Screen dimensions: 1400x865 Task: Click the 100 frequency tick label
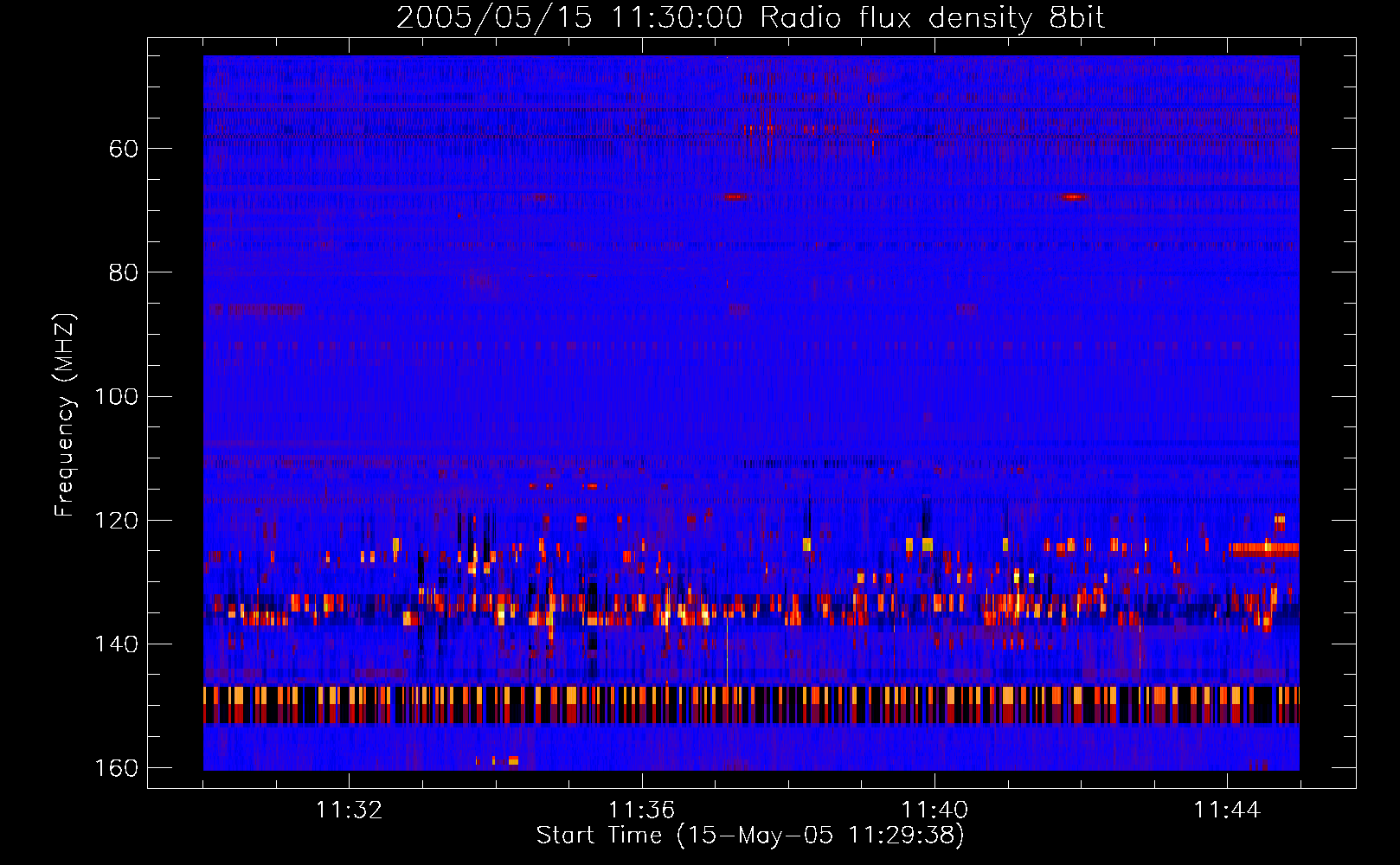click(x=117, y=397)
